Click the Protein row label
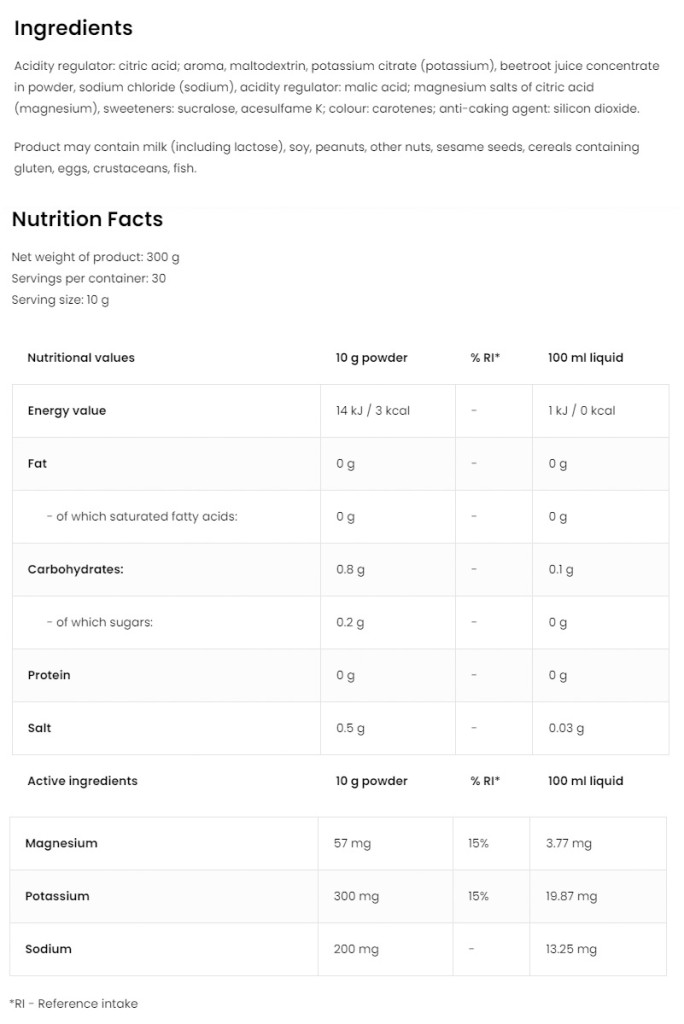Viewport: 684px width, 1024px height. click(x=49, y=676)
